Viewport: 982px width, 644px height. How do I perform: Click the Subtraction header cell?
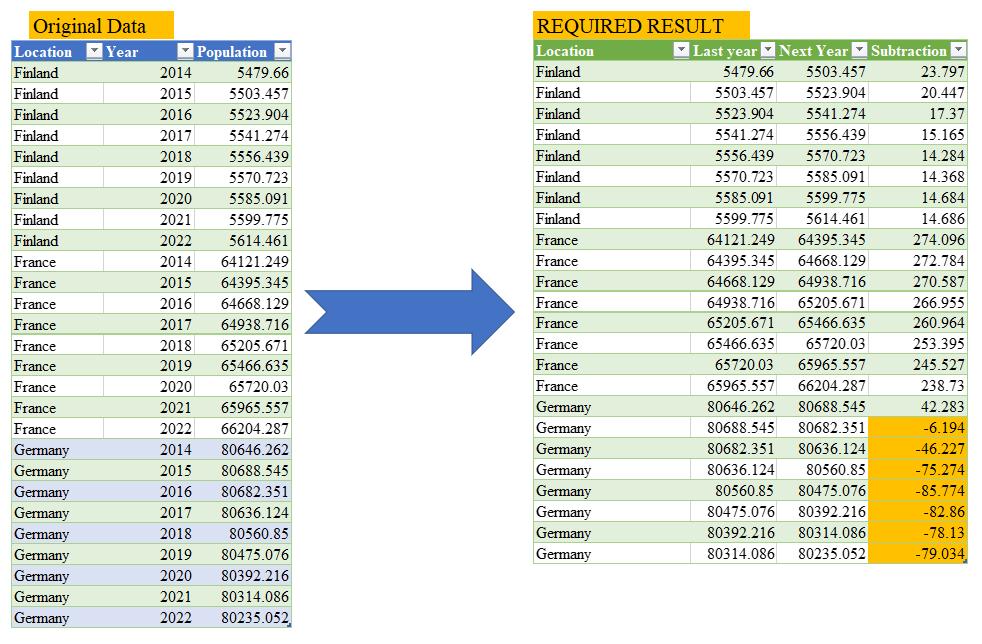tap(917, 50)
